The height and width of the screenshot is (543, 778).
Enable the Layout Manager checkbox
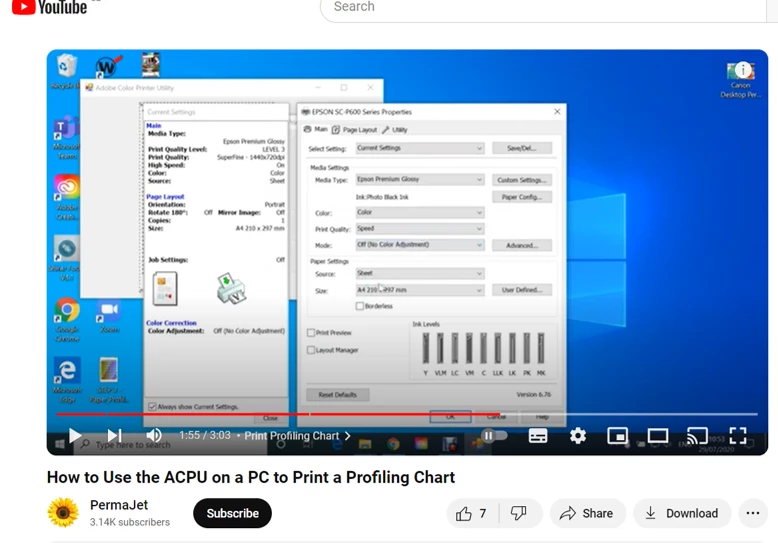pyautogui.click(x=311, y=350)
